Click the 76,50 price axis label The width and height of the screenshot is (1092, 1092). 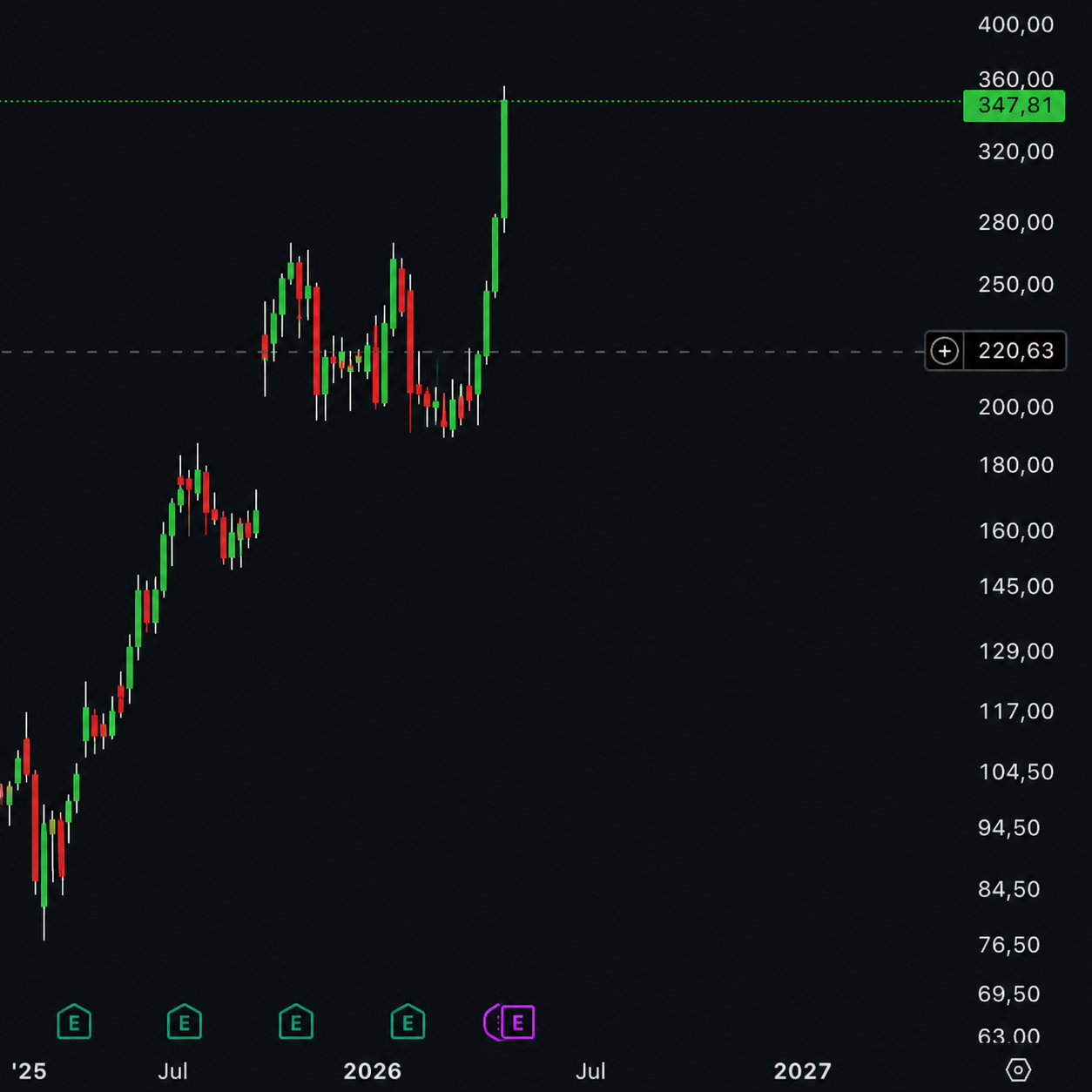point(1008,945)
